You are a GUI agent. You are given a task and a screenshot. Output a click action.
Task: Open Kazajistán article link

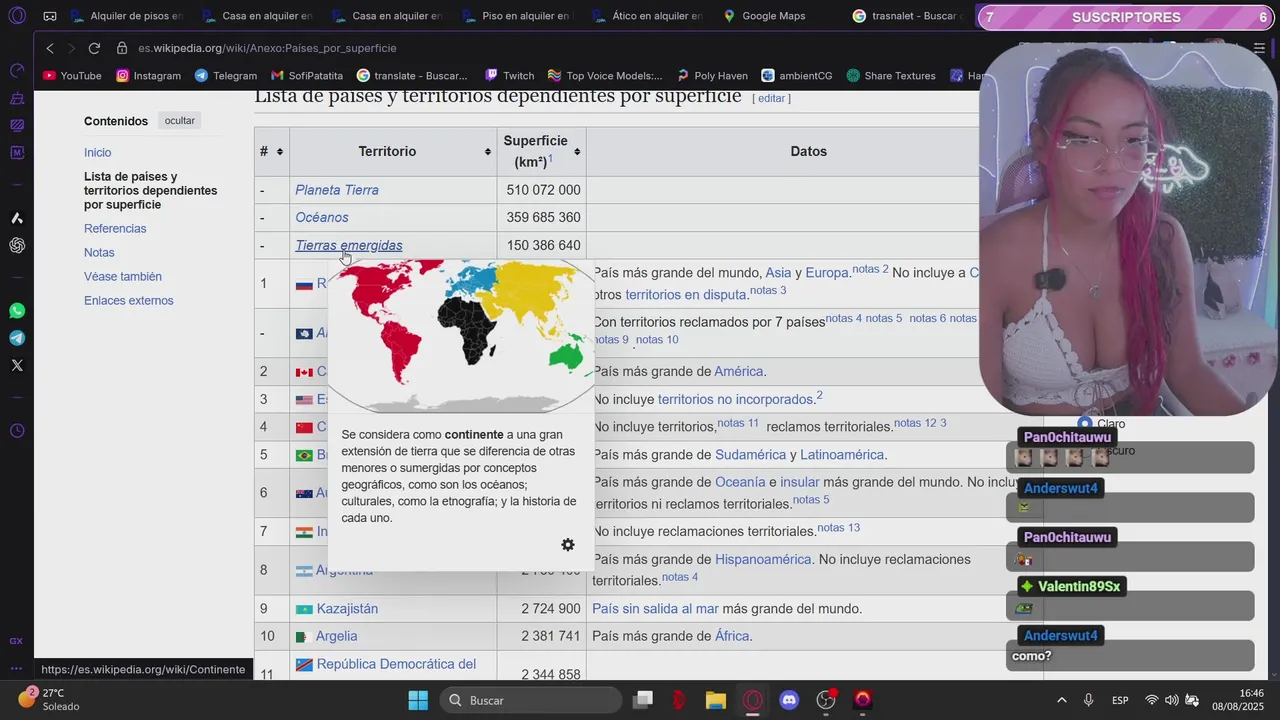(x=347, y=609)
